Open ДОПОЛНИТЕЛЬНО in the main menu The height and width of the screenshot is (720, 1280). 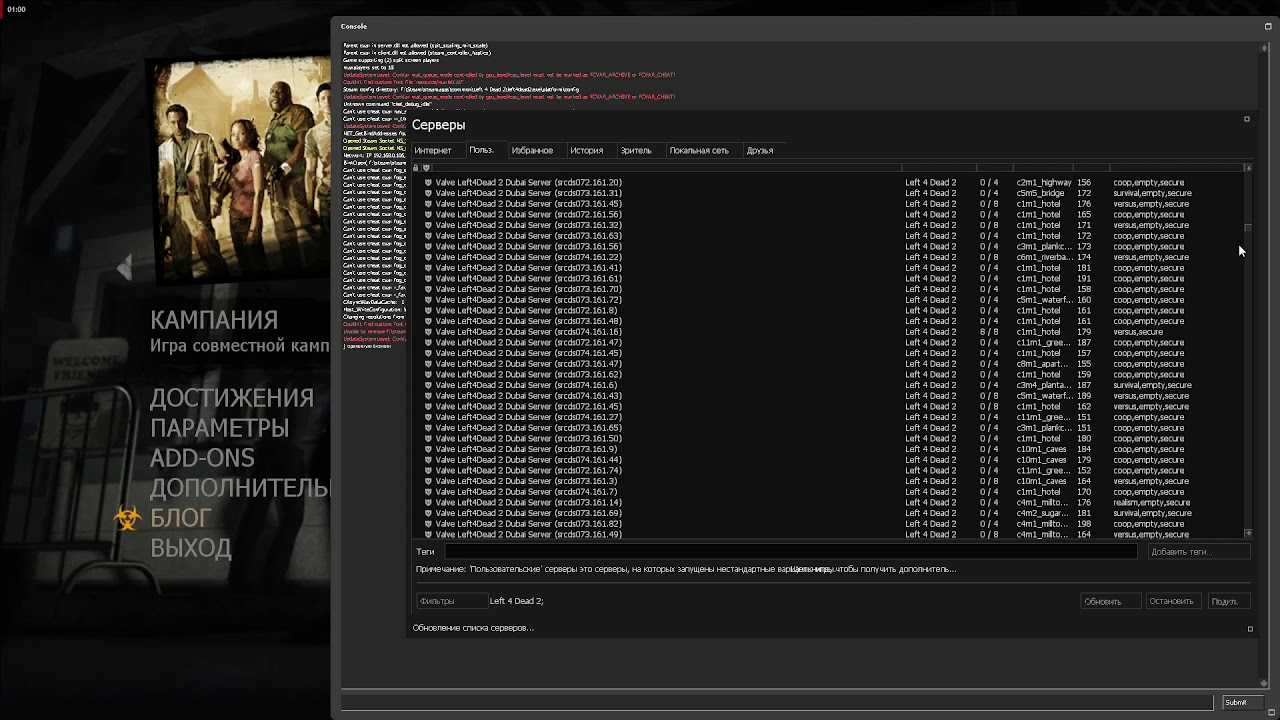pos(240,488)
